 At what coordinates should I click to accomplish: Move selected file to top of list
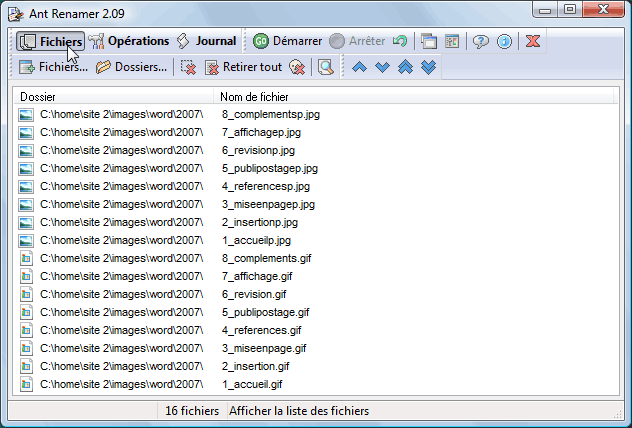[405, 68]
